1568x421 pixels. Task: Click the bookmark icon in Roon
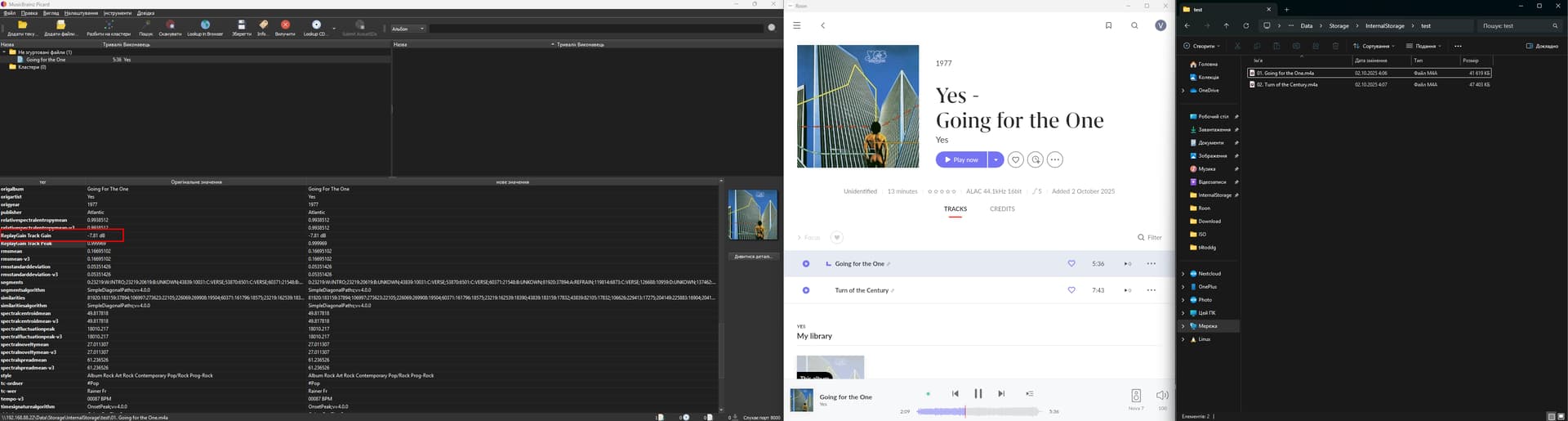1108,25
